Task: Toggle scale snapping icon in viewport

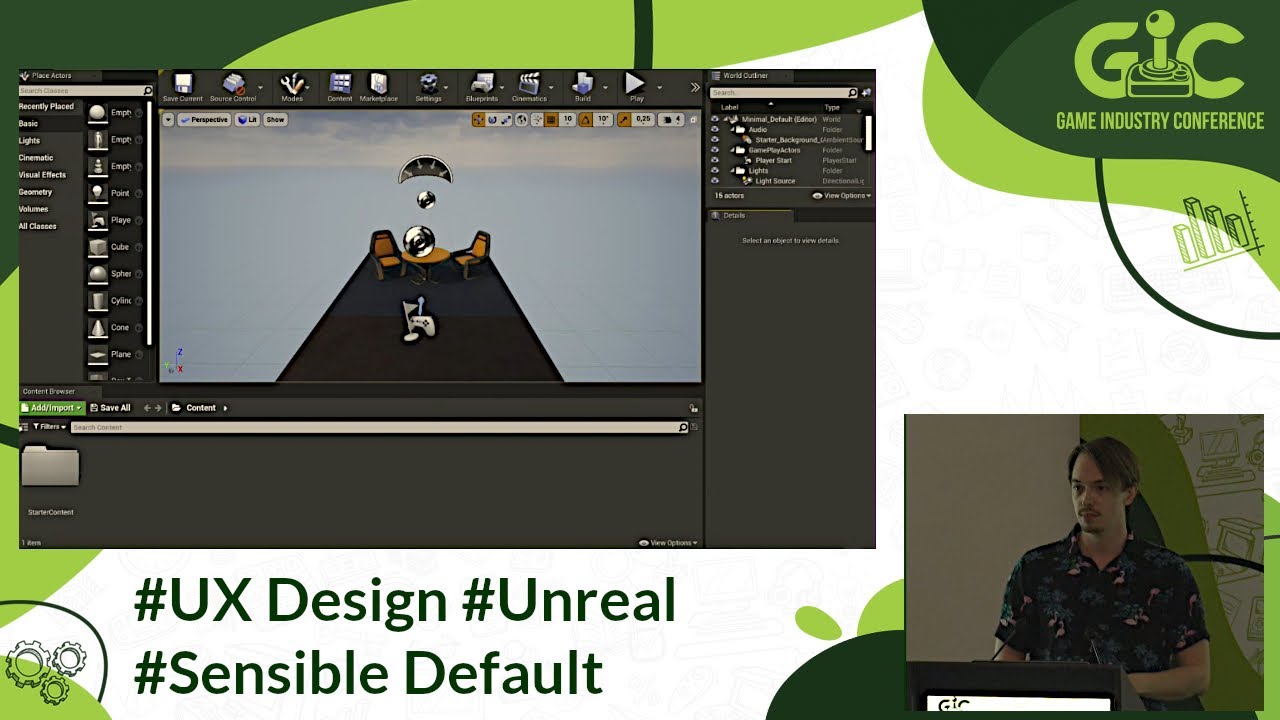Action: click(x=624, y=120)
